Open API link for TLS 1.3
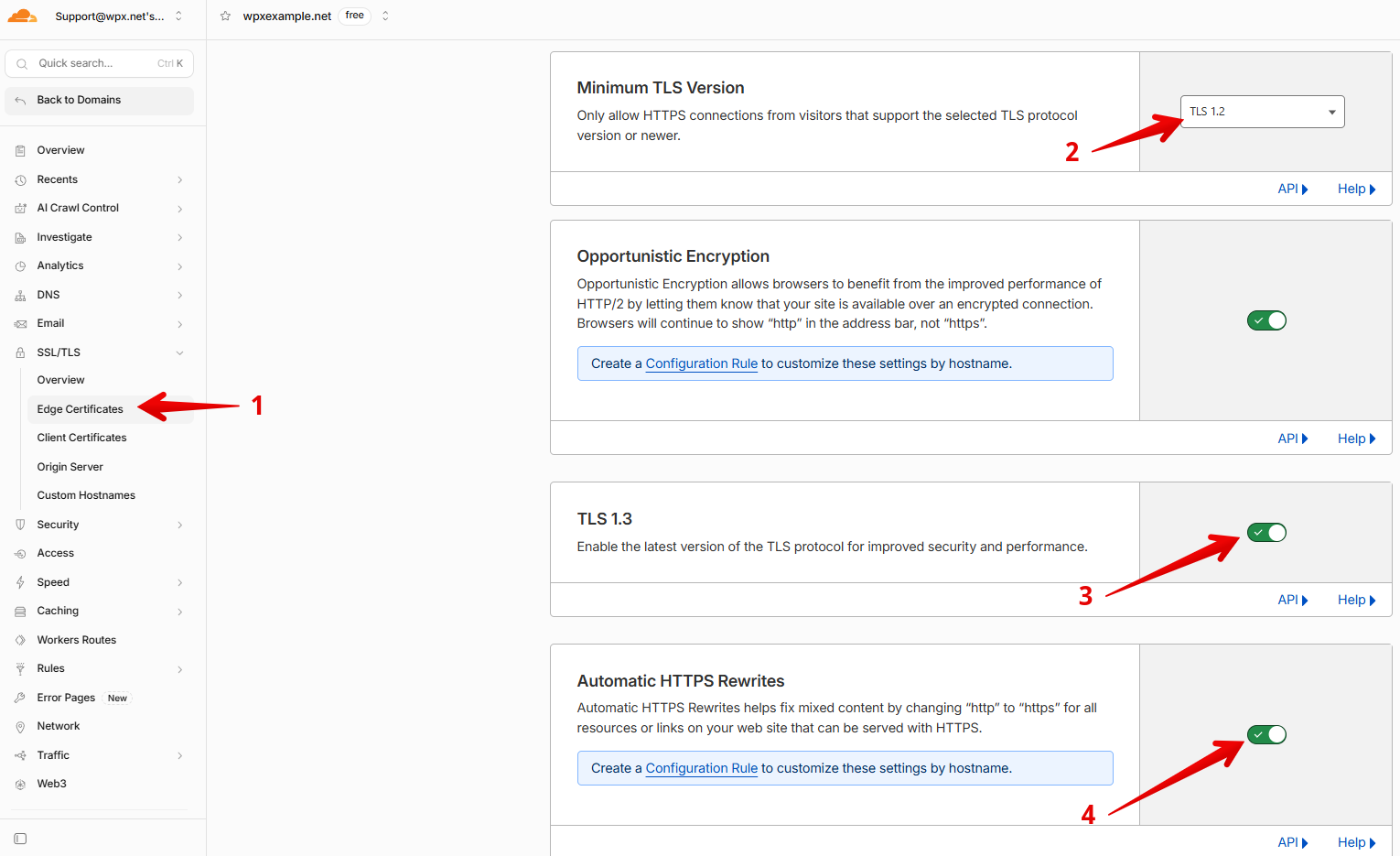The width and height of the screenshot is (1400, 856). 1293,600
